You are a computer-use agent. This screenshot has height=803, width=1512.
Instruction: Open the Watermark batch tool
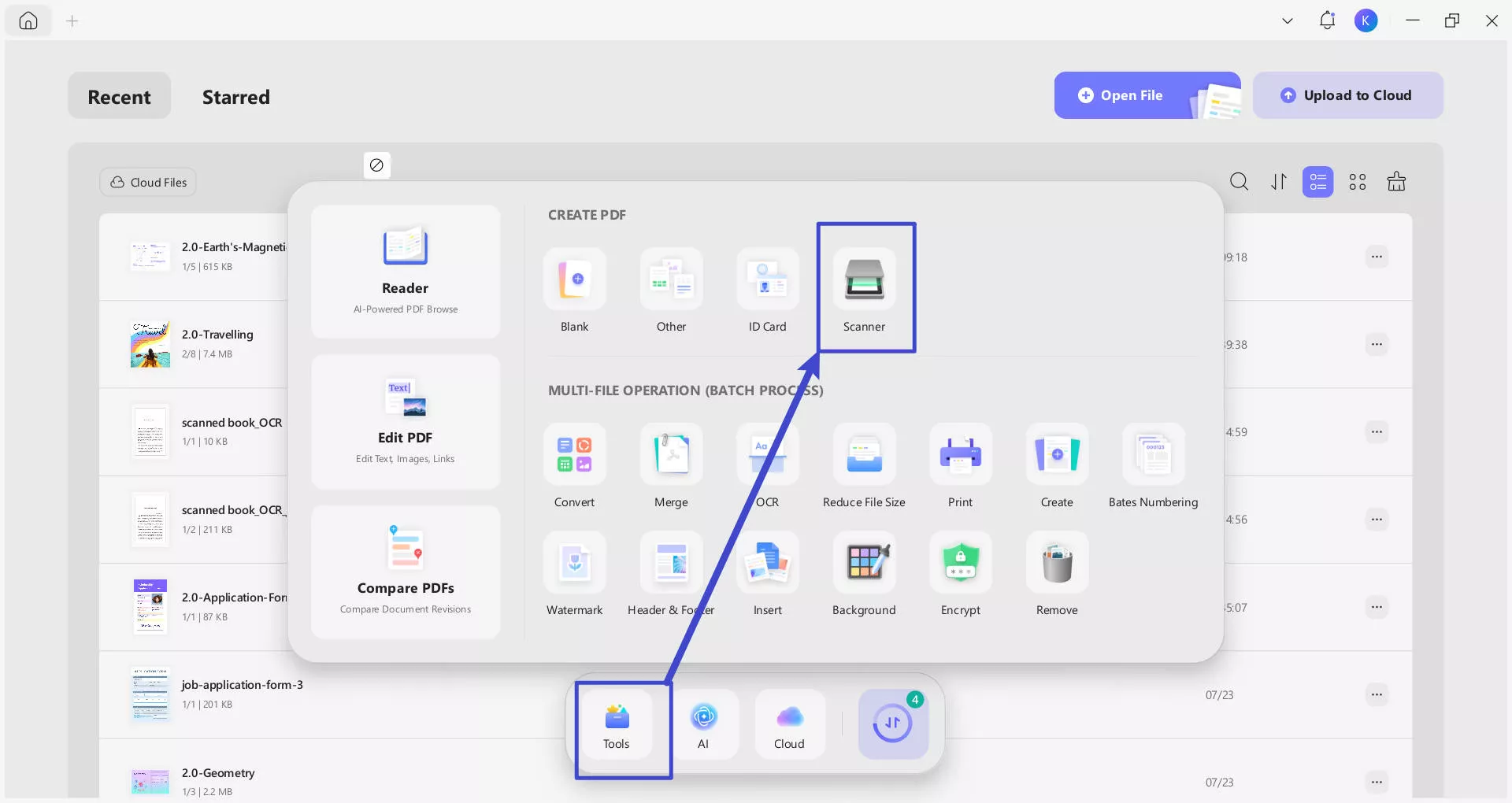pyautogui.click(x=574, y=564)
